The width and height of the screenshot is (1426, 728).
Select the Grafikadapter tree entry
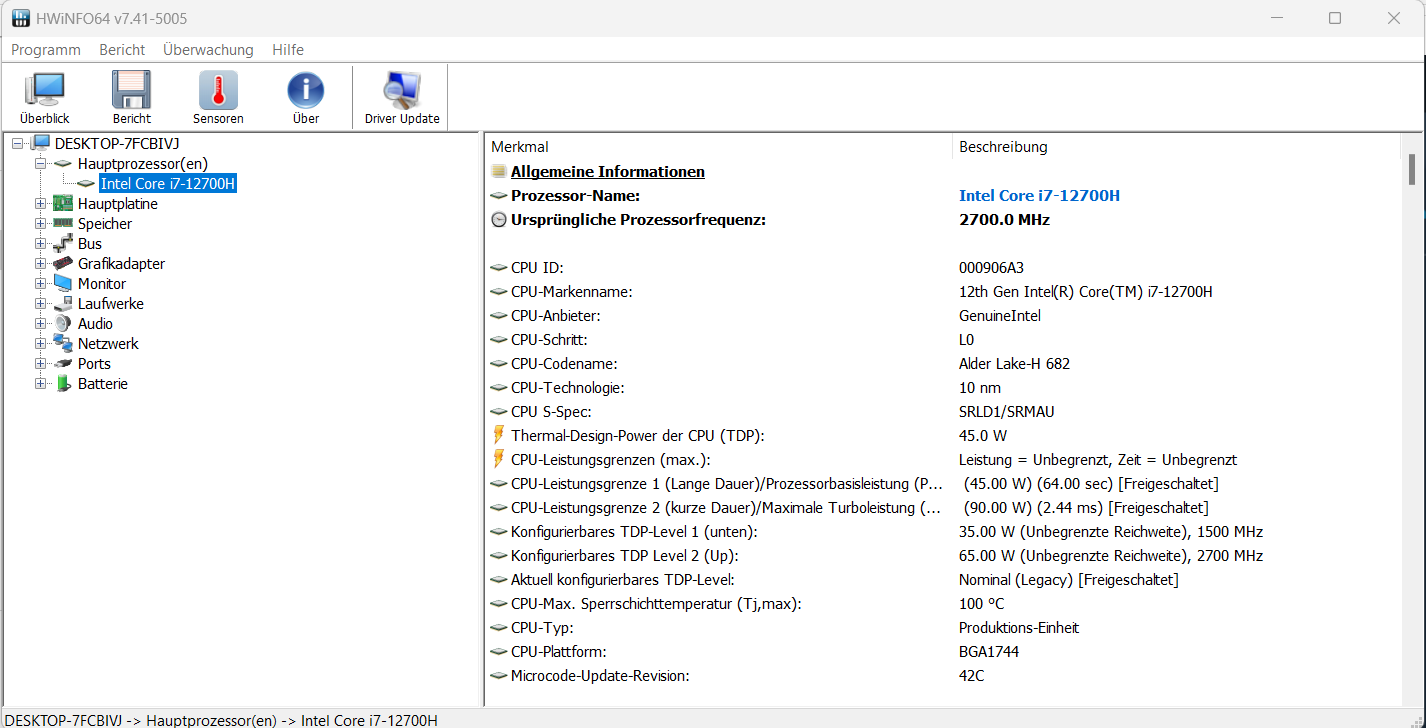(121, 264)
